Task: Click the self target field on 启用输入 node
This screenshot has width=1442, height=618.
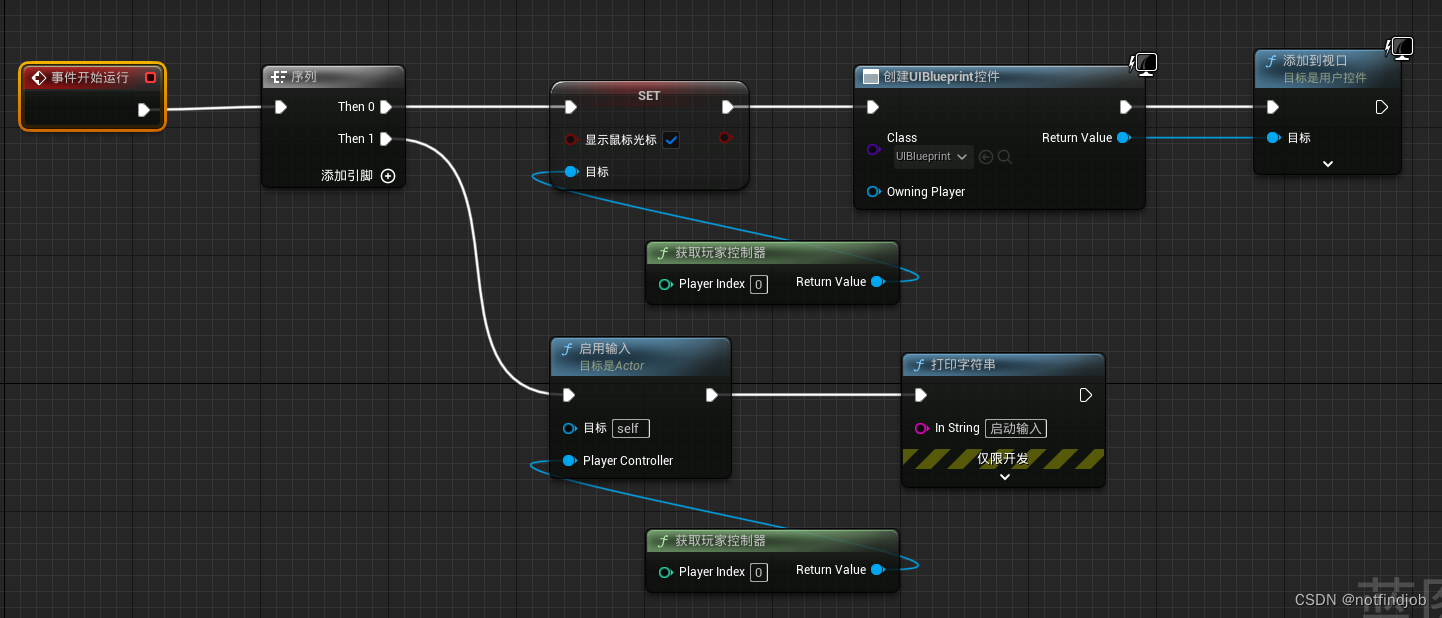Action: 630,428
